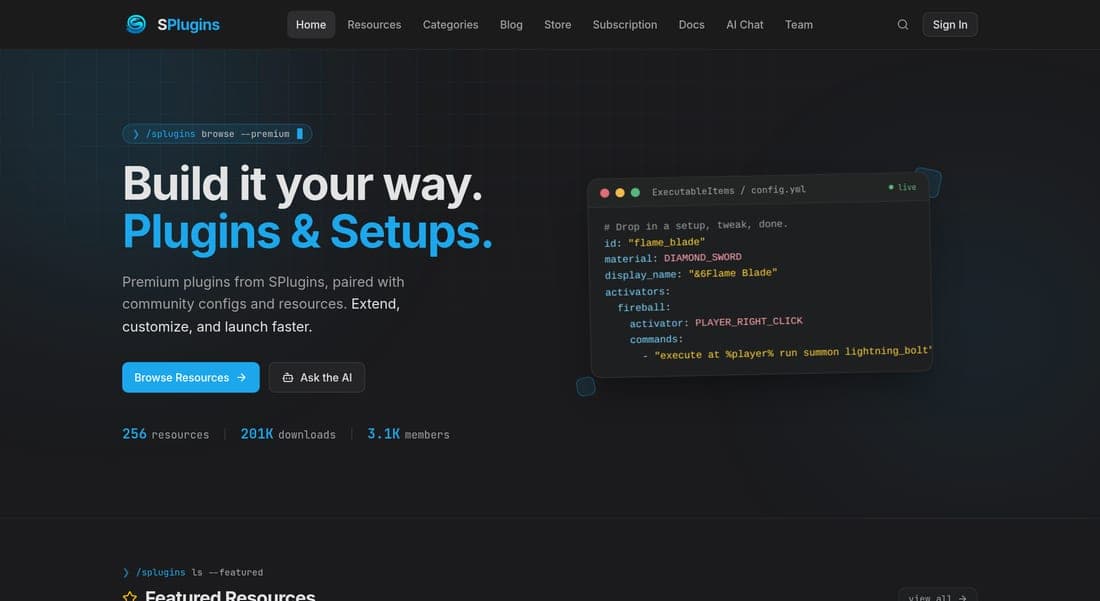Click the Browse Resources button
Screen dimensions: 1100x601
tap(191, 377)
